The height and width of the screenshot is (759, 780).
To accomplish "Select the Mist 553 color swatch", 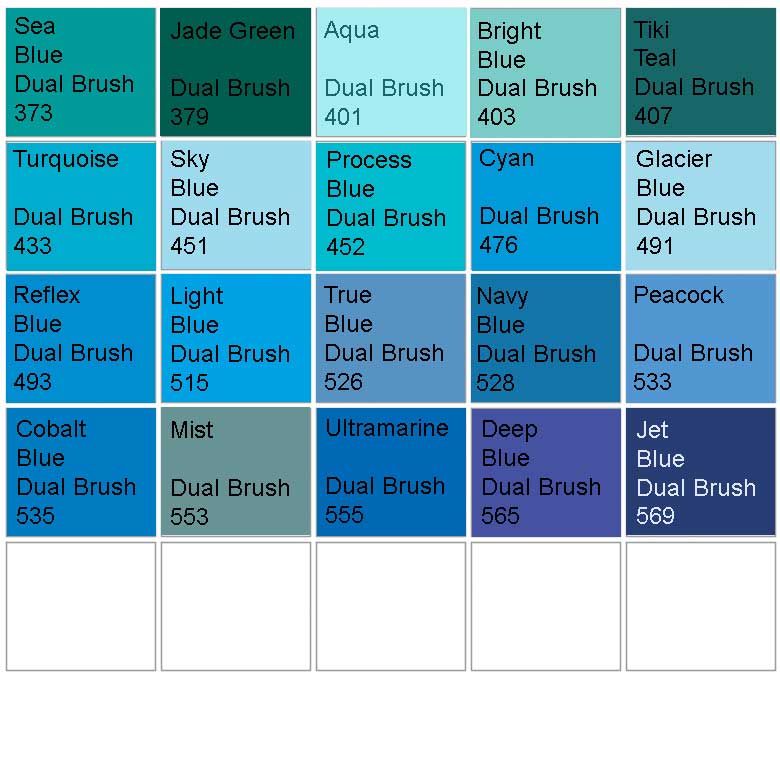I will (236, 472).
